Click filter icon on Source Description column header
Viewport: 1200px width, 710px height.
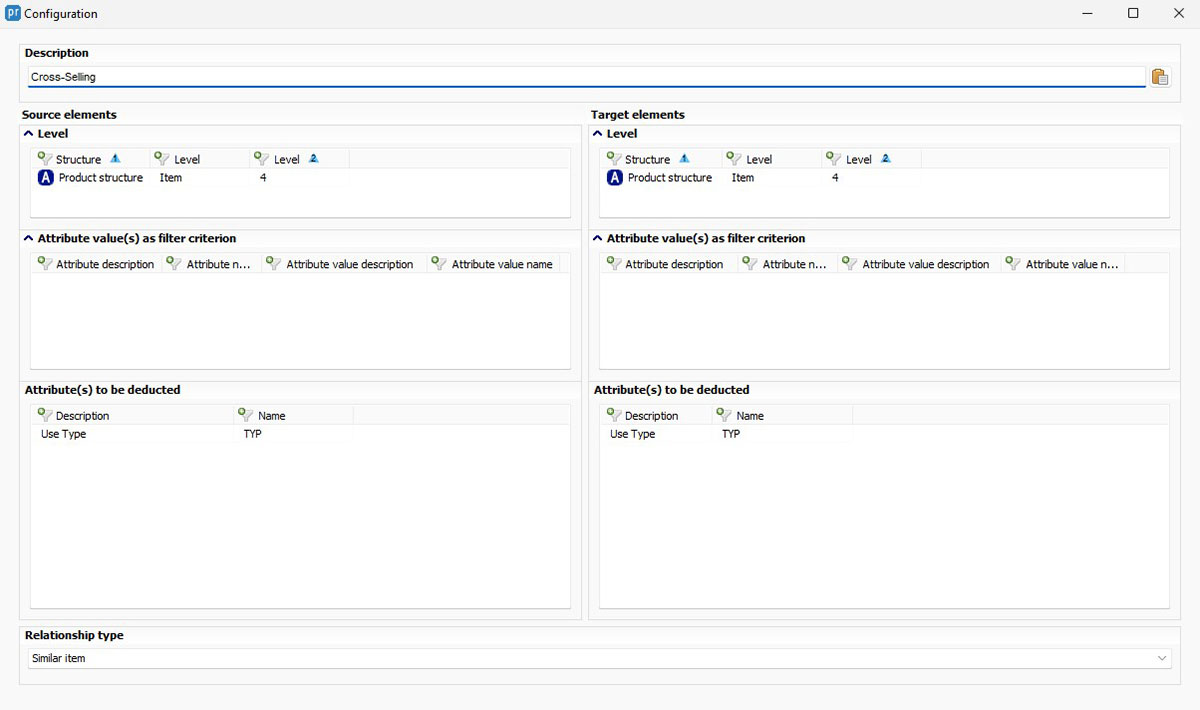click(x=44, y=416)
